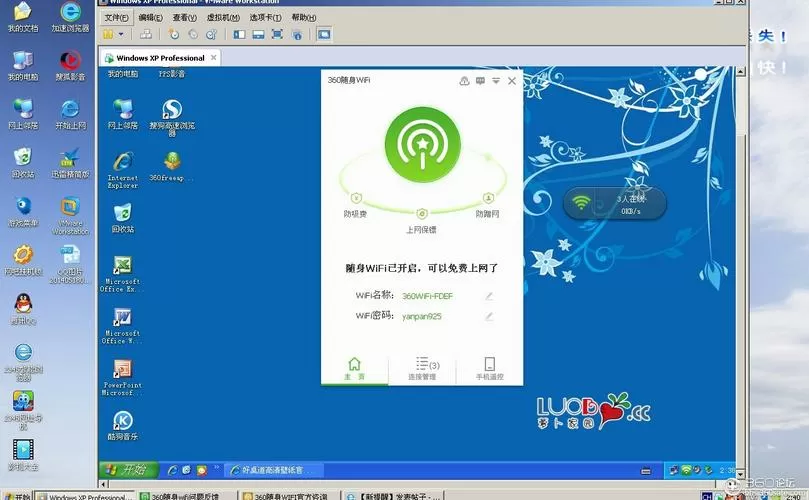Click the 上网保镖 icon
Image resolution: width=809 pixels, height=500 pixels.
pos(422,214)
